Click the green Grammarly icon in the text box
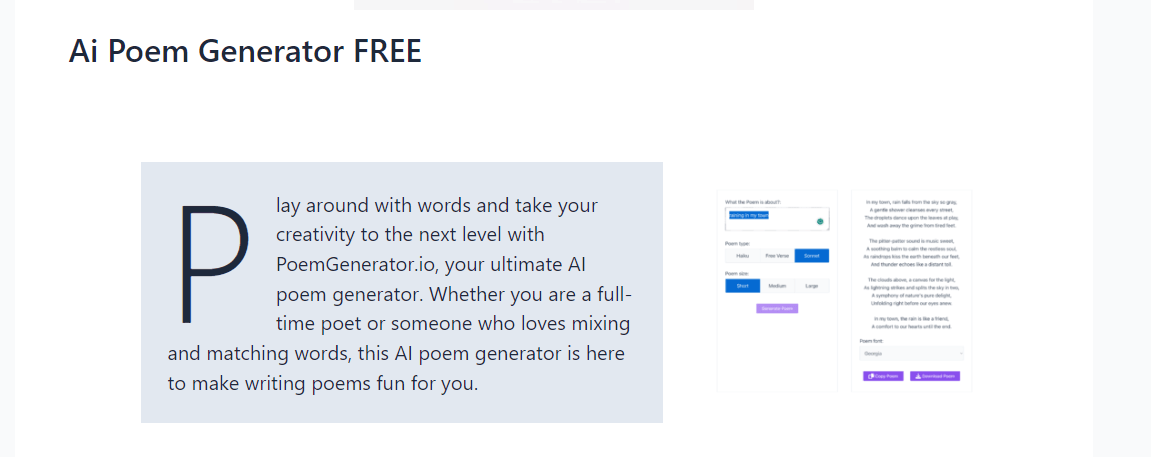Viewport: 1151px width, 457px height. tap(820, 222)
